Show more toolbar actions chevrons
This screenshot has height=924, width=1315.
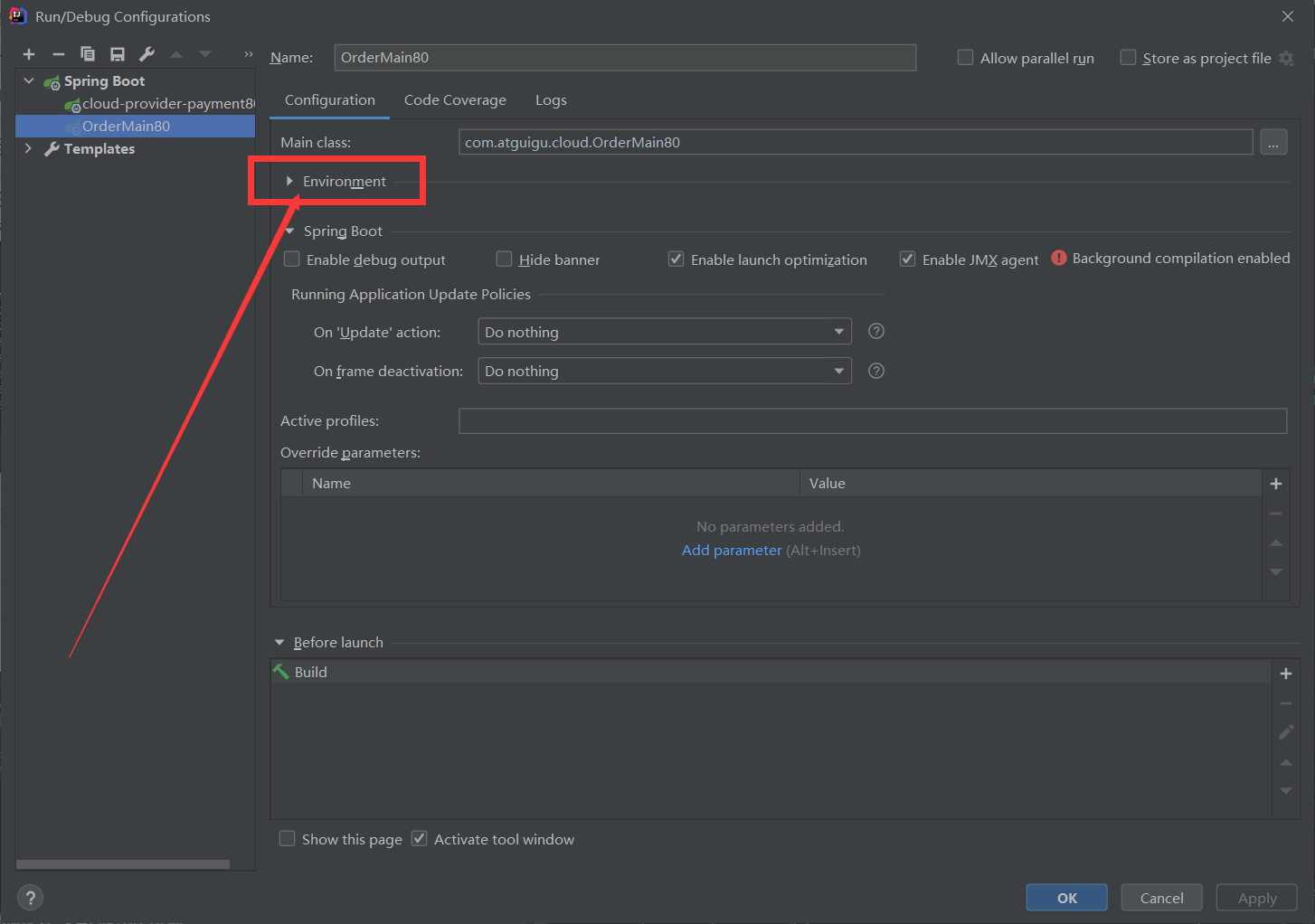click(249, 54)
